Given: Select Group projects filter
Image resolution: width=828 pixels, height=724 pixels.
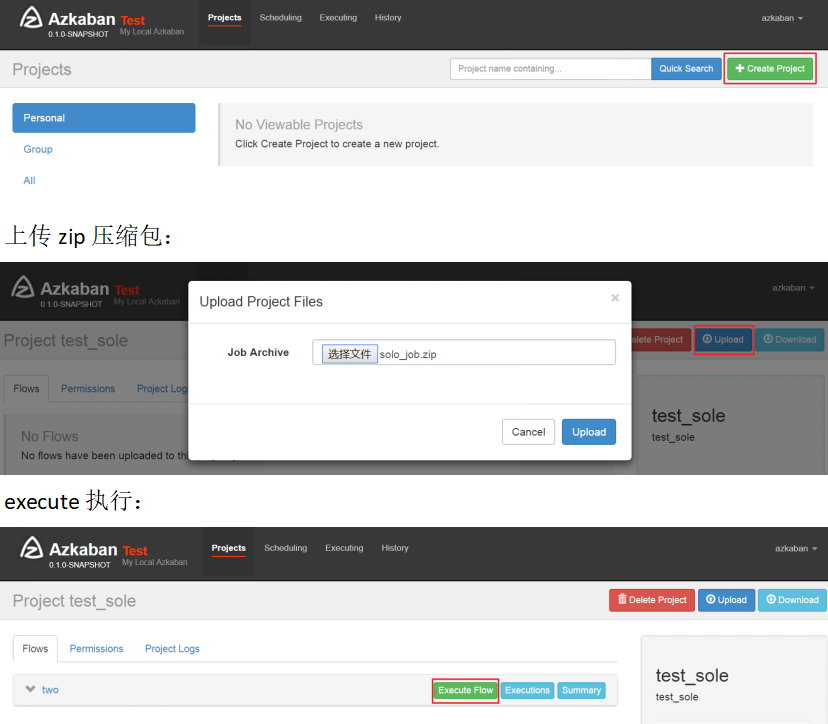Looking at the screenshot, I should click(x=38, y=149).
